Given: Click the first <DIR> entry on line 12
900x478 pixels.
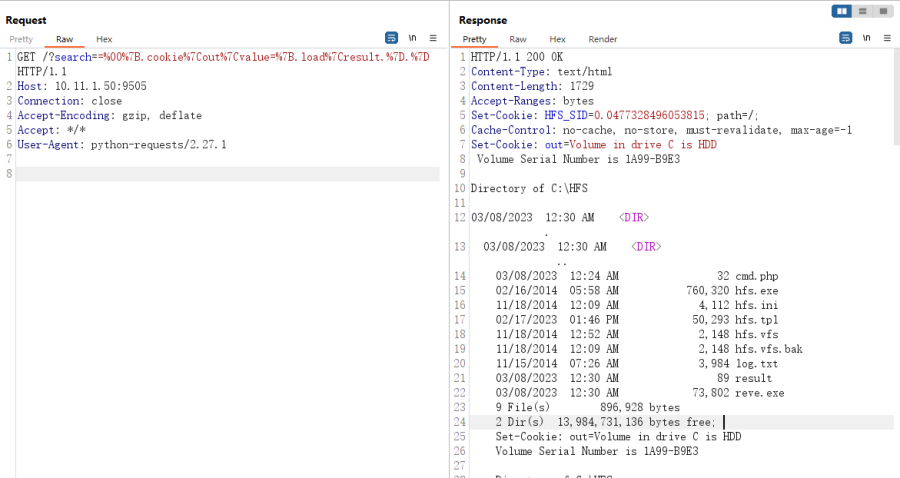Looking at the screenshot, I should [x=634, y=217].
